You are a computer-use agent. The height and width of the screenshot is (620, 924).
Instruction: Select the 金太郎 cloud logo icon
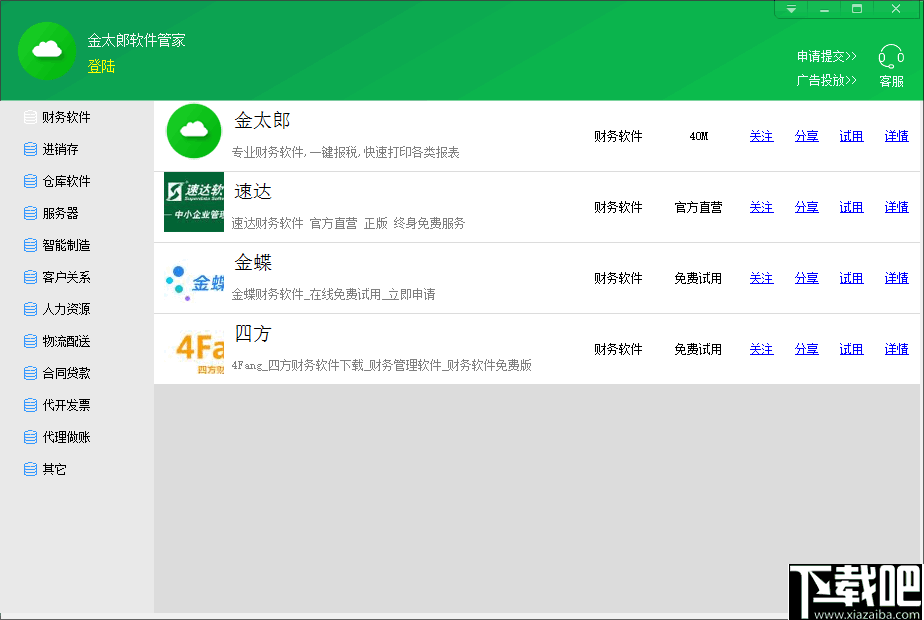pos(193,131)
